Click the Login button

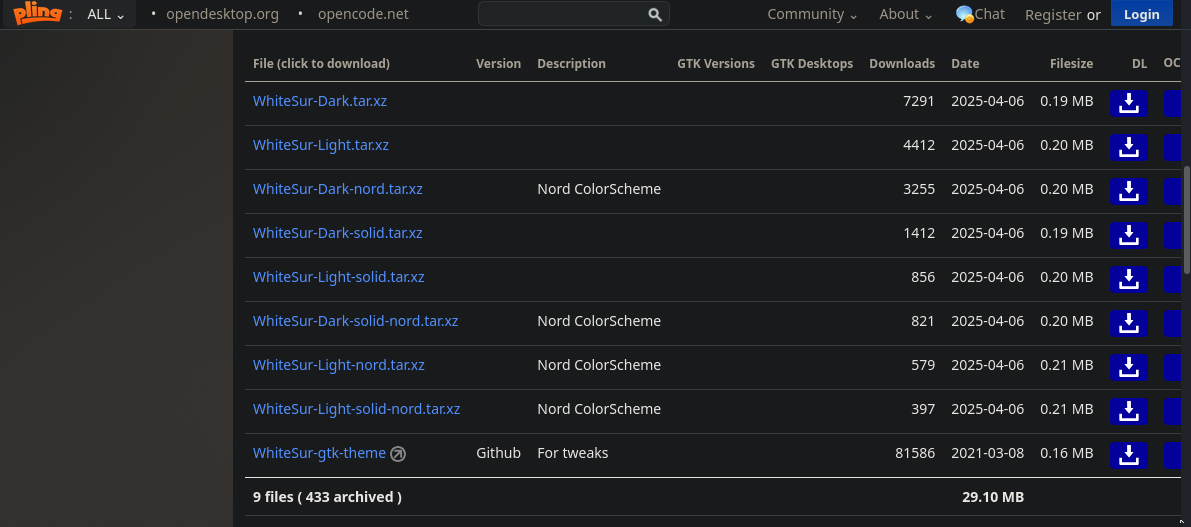(x=1142, y=14)
